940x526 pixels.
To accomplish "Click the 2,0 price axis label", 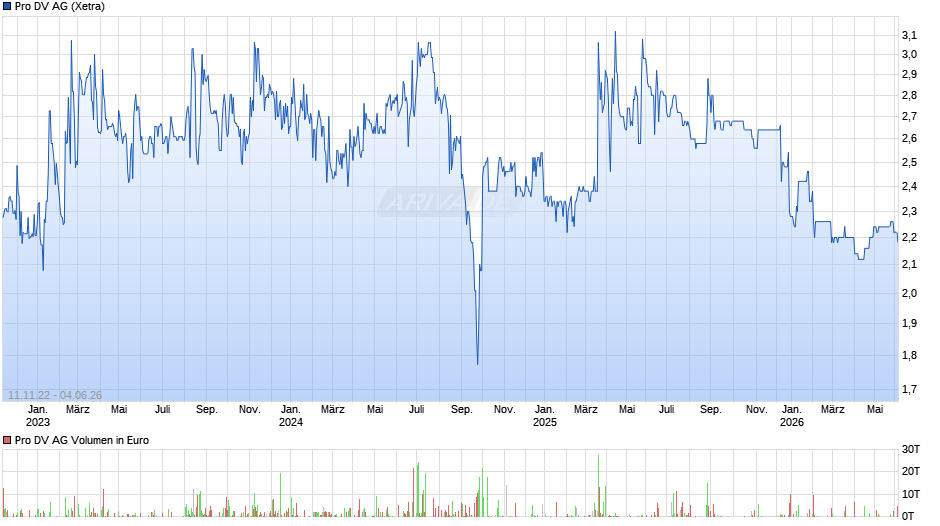I will pos(909,293).
